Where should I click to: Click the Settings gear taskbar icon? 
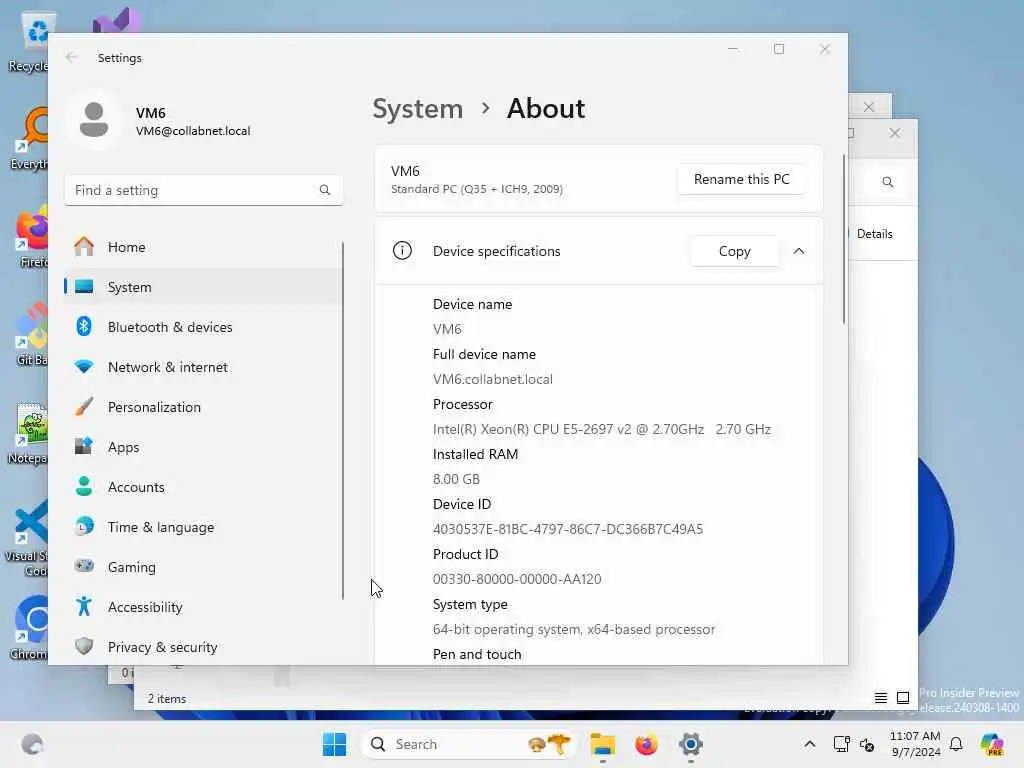click(690, 744)
